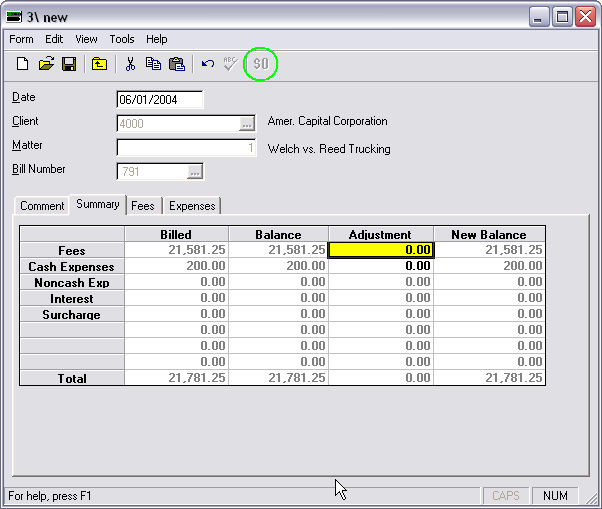
Task: Open the Client lookup ellipsis button
Action: point(246,124)
